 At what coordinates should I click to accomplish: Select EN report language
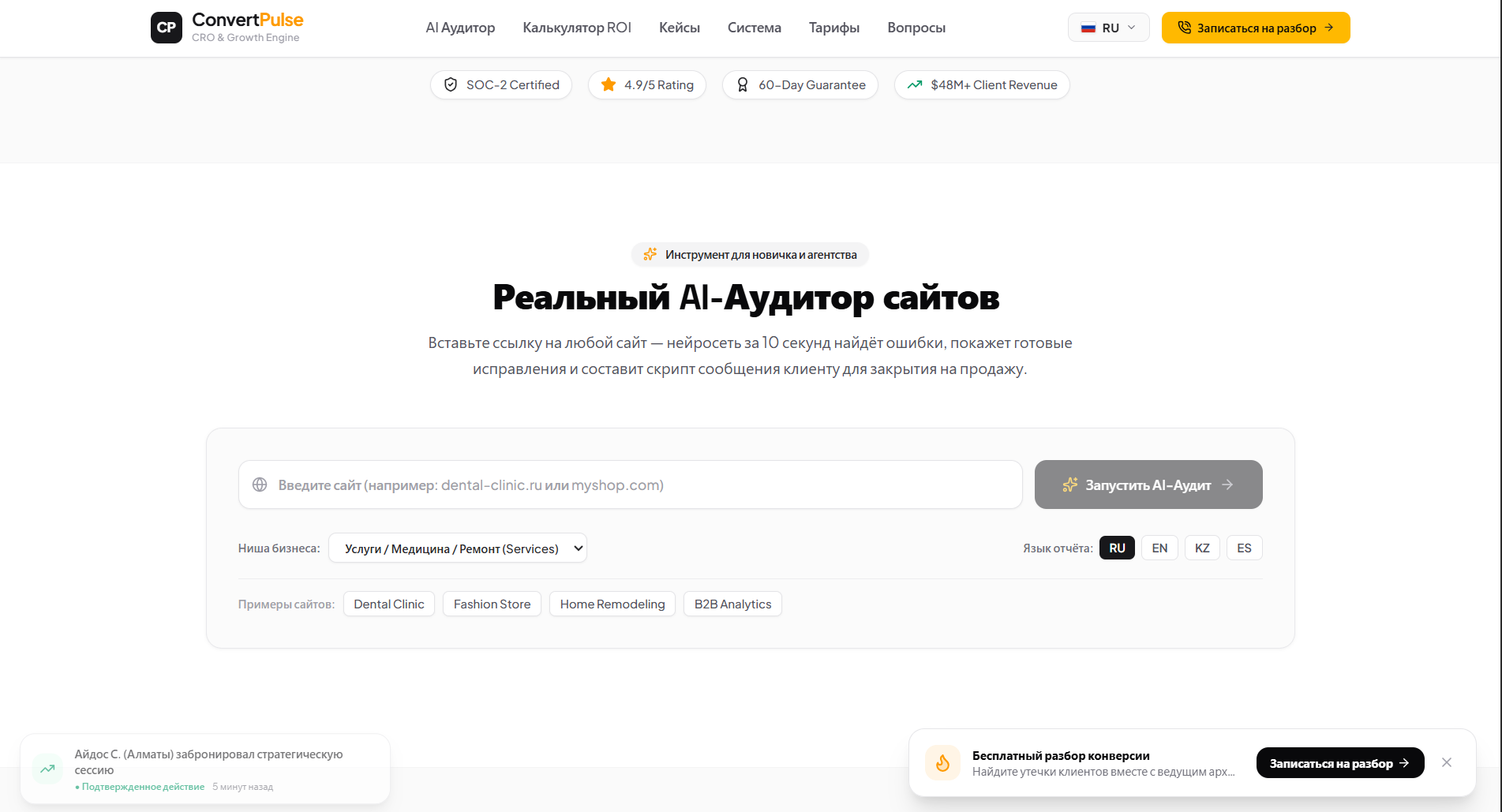tap(1159, 548)
